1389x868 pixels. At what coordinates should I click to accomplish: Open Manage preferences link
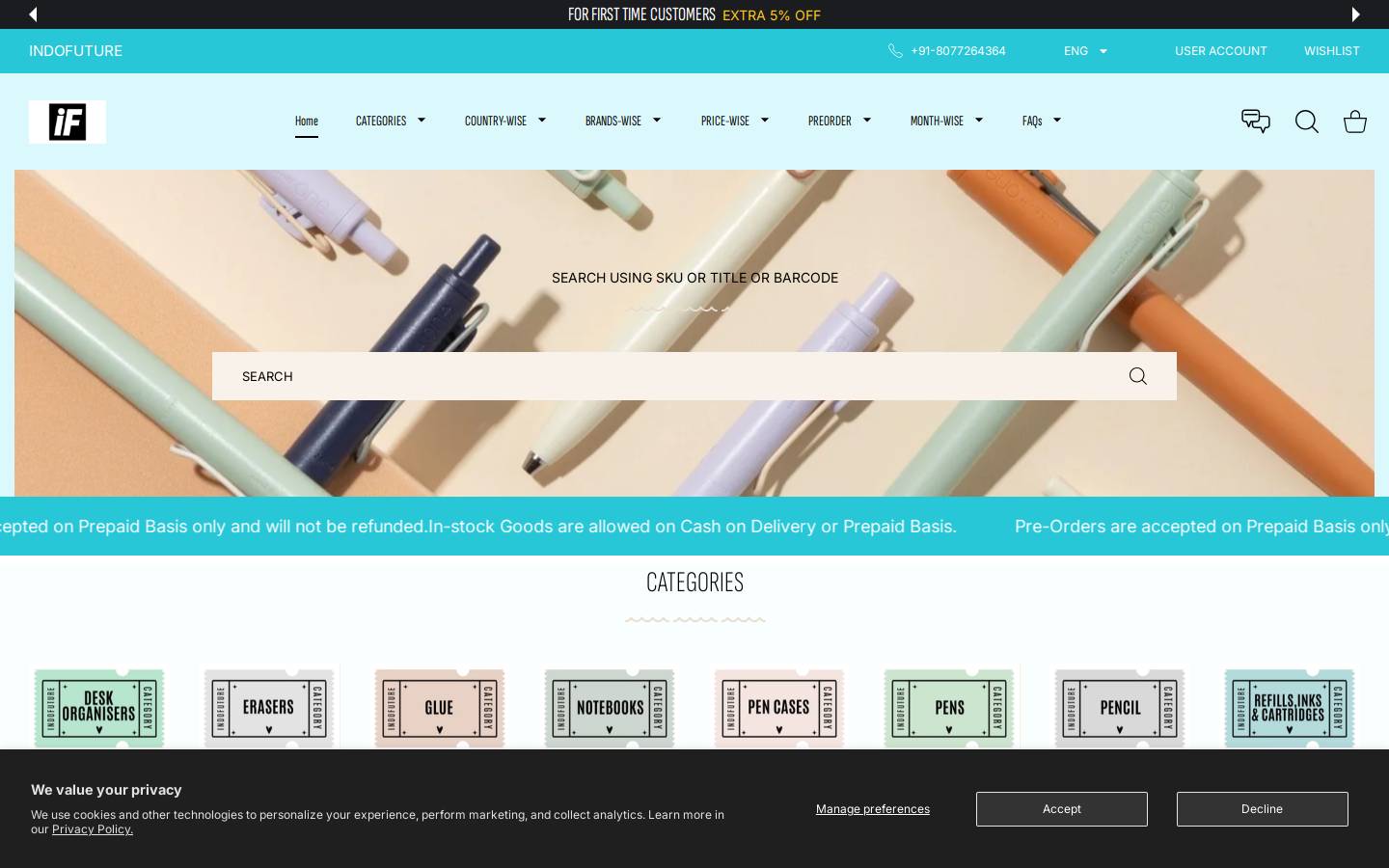pyautogui.click(x=873, y=809)
